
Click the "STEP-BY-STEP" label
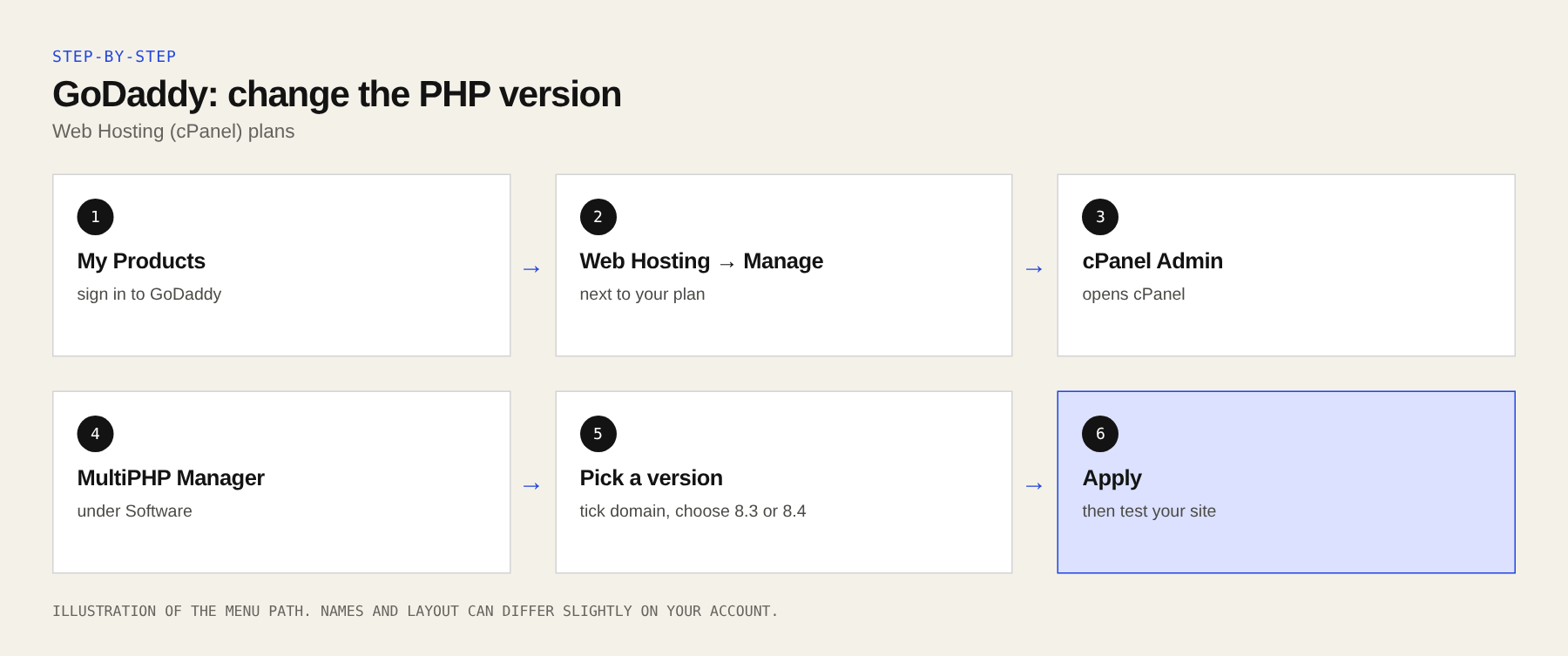click(114, 57)
